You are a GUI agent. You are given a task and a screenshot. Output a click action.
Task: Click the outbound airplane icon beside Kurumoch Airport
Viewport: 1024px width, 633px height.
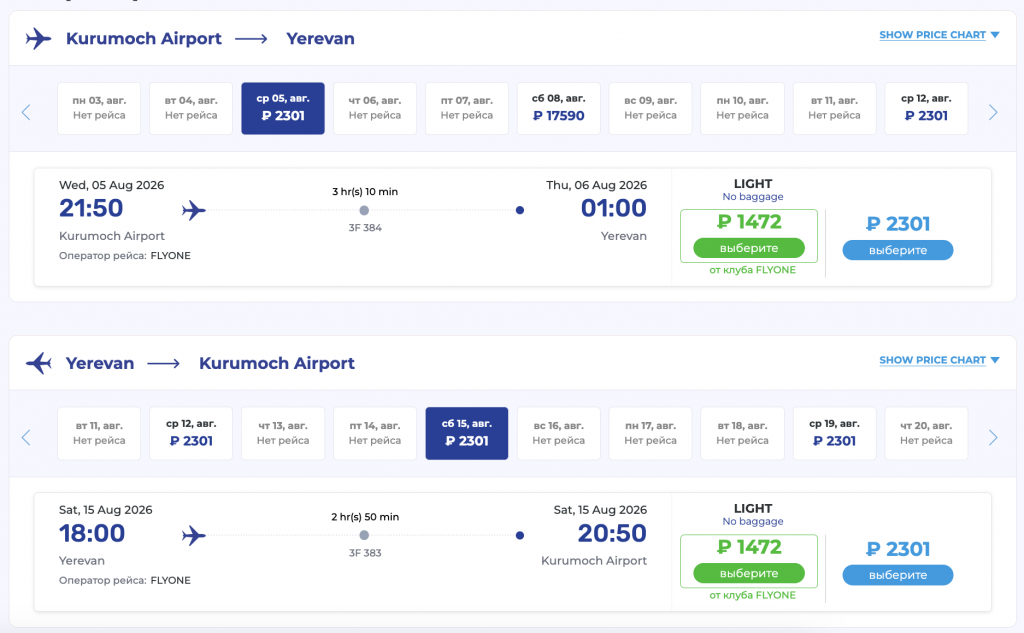point(38,39)
